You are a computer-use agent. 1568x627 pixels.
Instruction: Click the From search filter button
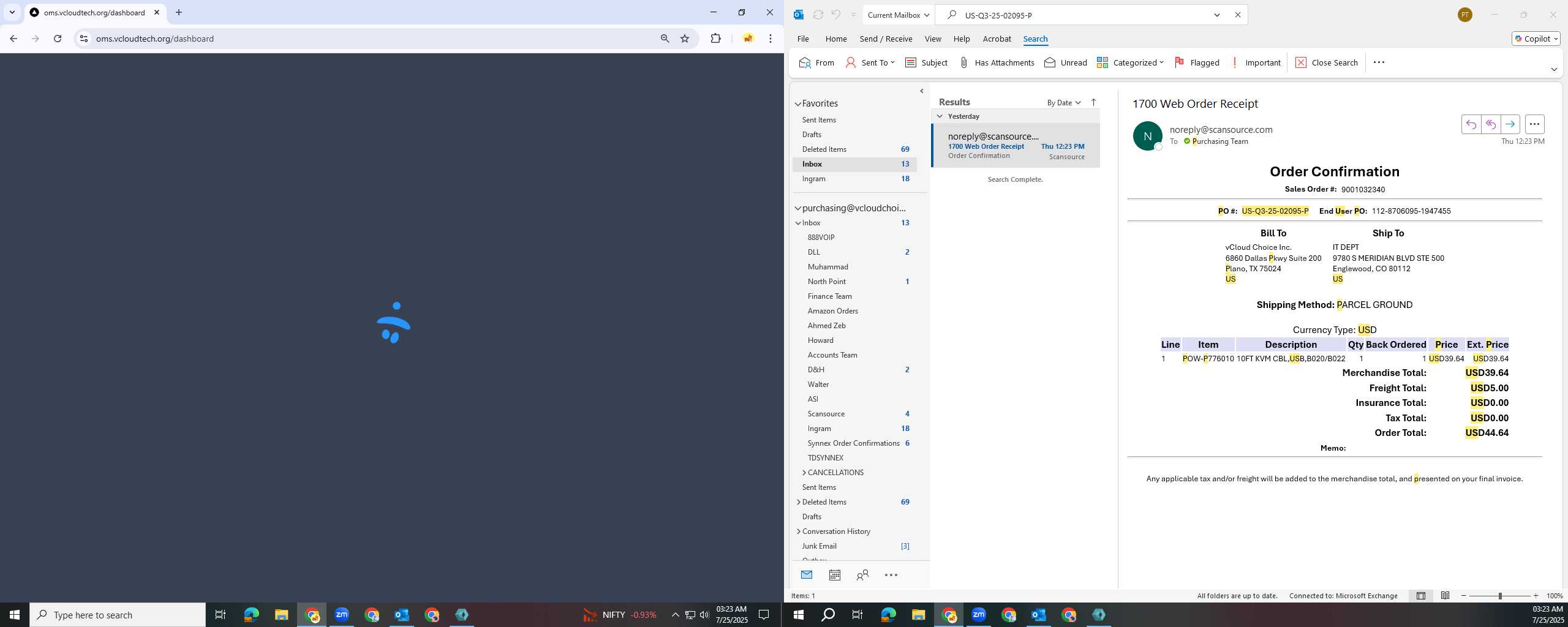816,62
